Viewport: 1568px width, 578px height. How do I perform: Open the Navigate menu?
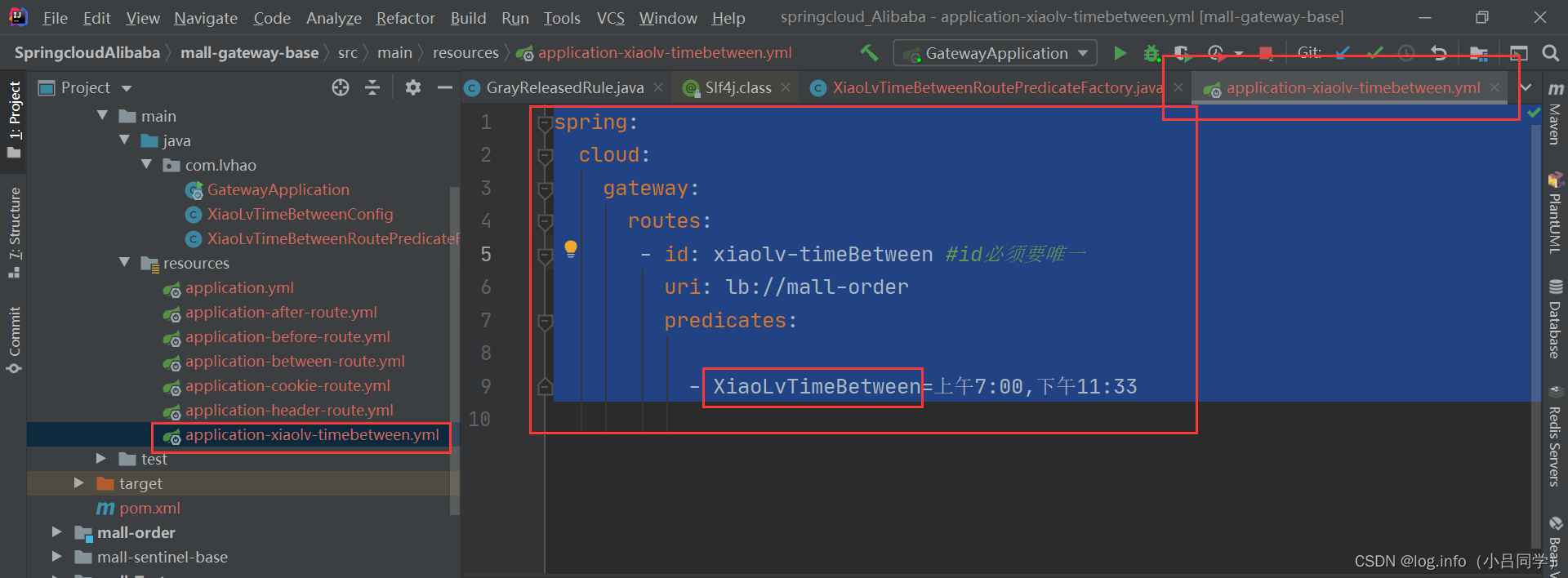point(206,18)
